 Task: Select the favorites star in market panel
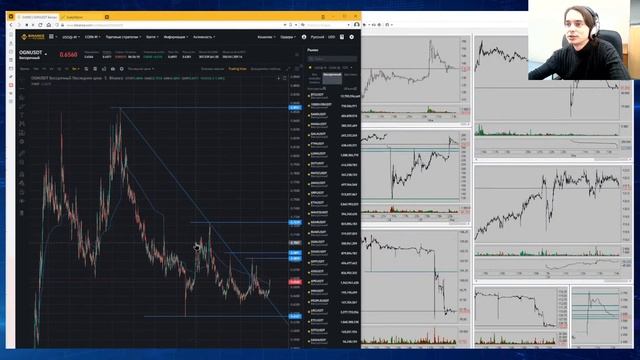(x=310, y=67)
